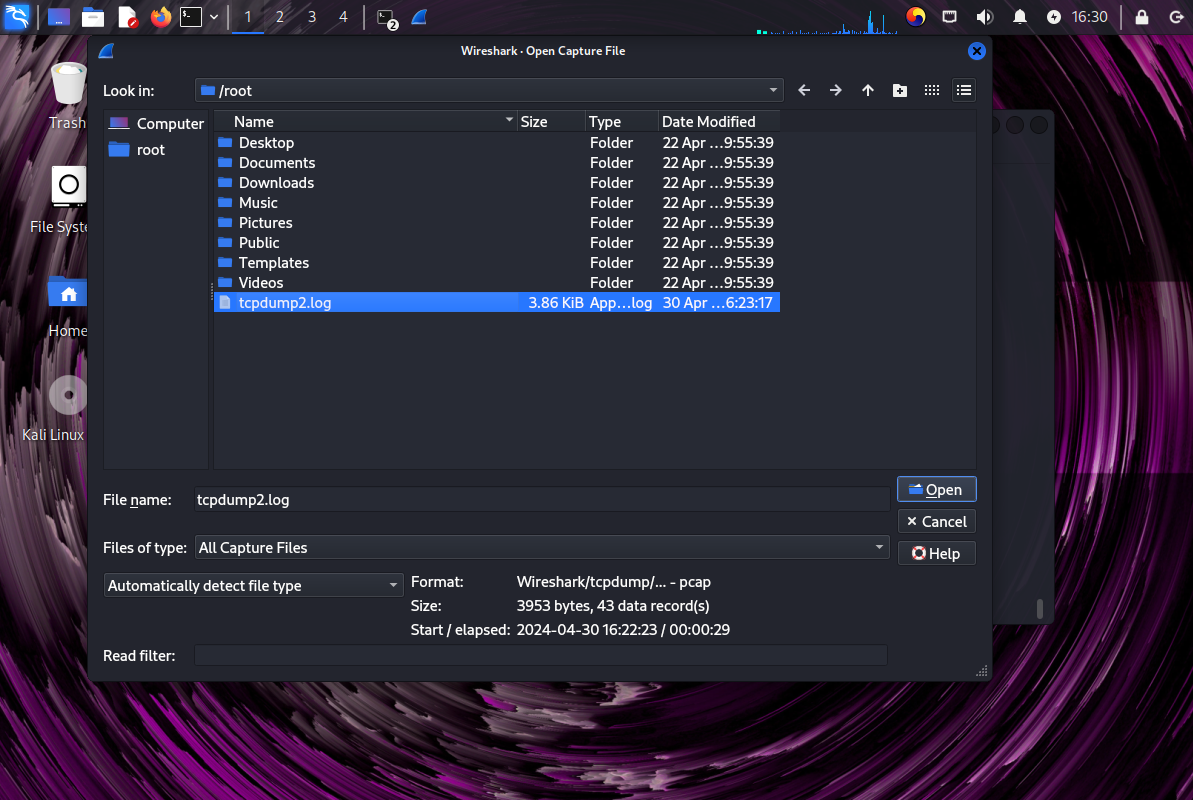
Task: Click Name column sort arrow
Action: (x=509, y=120)
